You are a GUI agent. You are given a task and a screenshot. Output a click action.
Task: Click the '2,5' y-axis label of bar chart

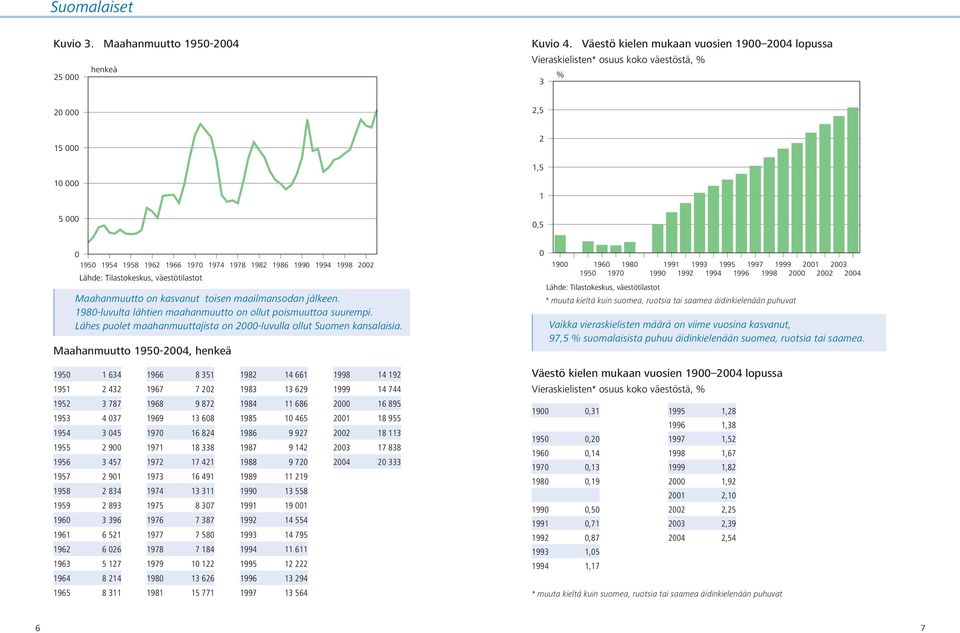click(538, 111)
